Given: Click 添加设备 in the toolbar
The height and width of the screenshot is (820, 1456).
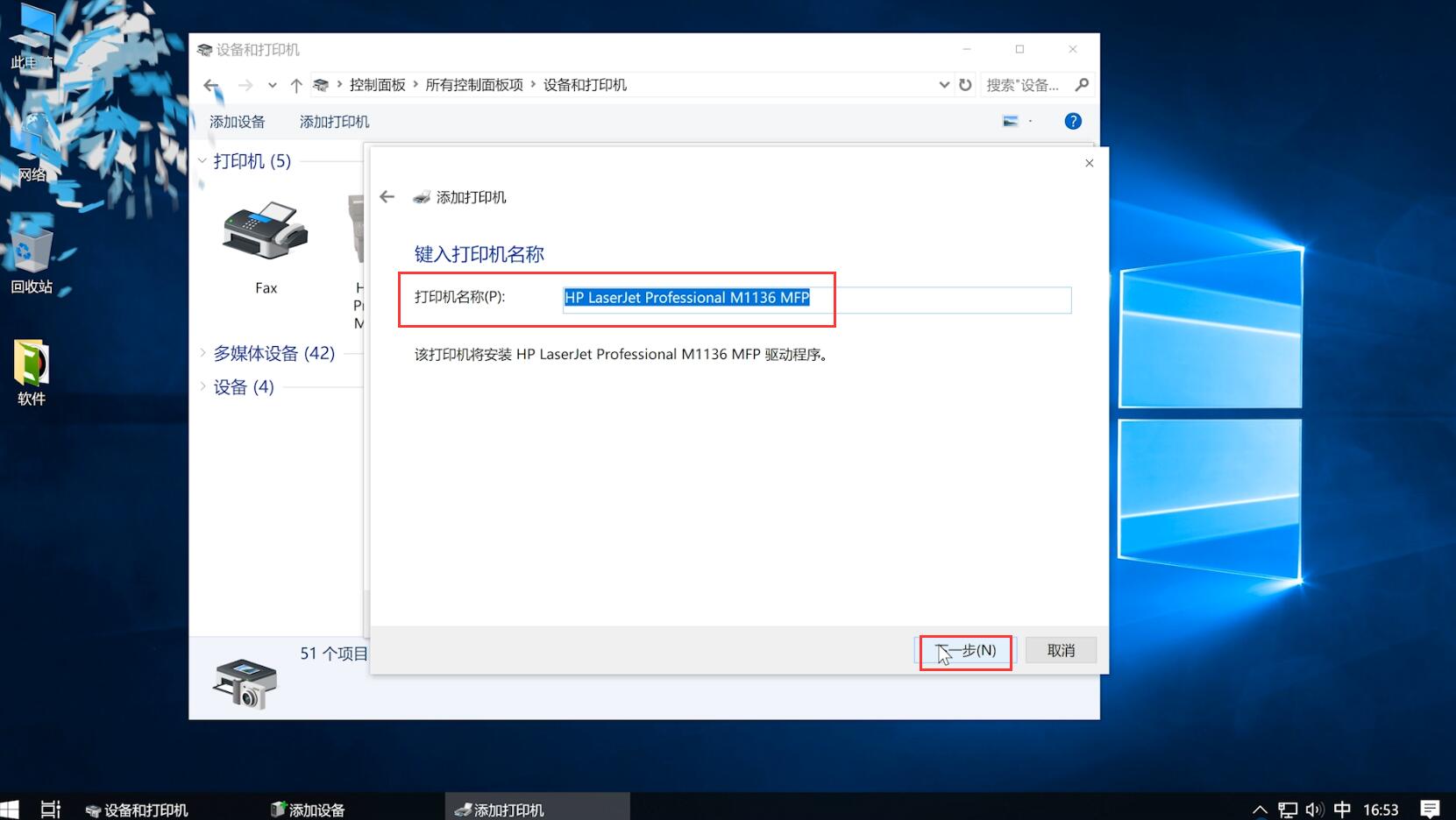Looking at the screenshot, I should point(237,122).
